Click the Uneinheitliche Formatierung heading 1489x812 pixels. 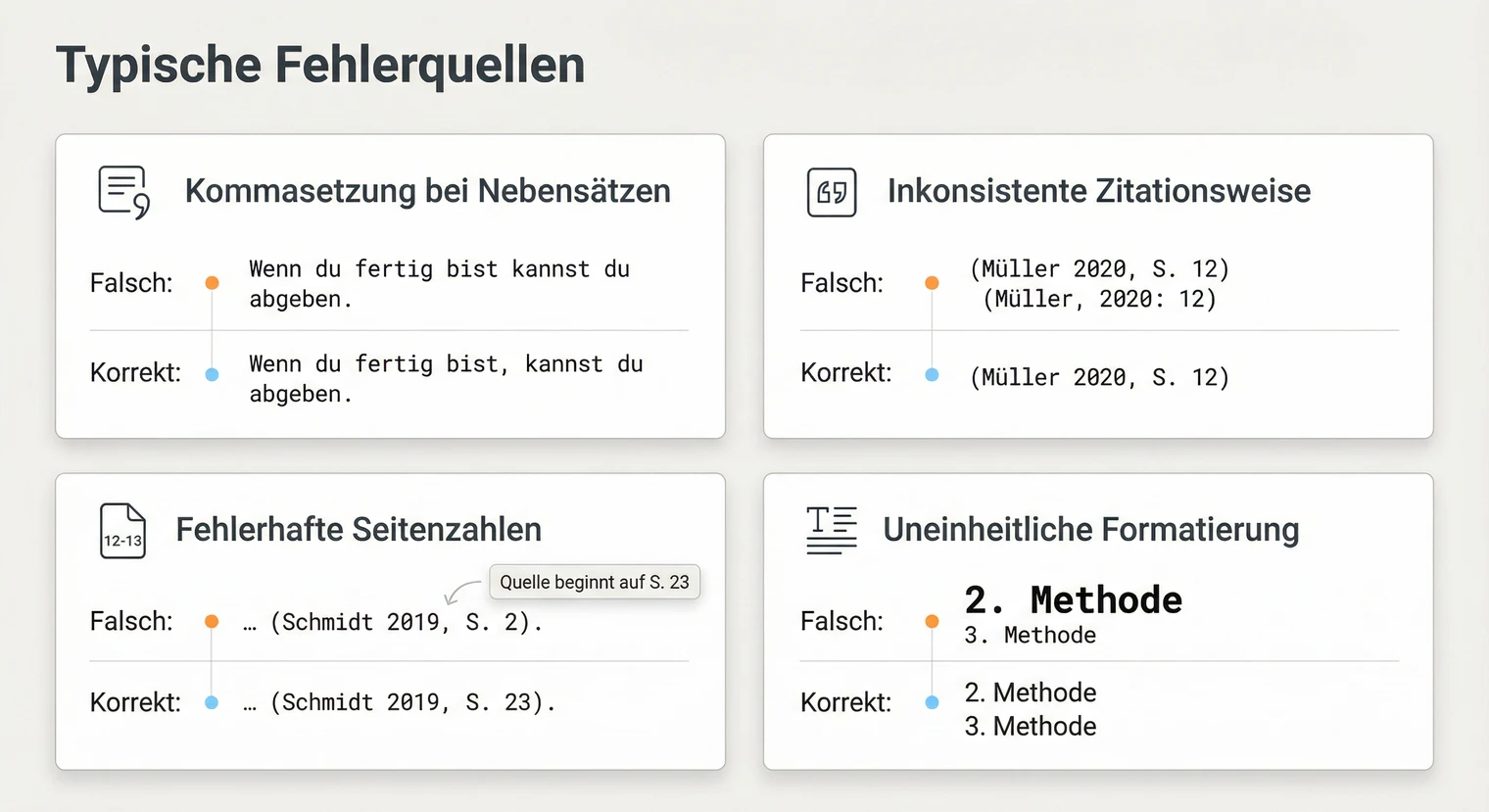click(1091, 530)
